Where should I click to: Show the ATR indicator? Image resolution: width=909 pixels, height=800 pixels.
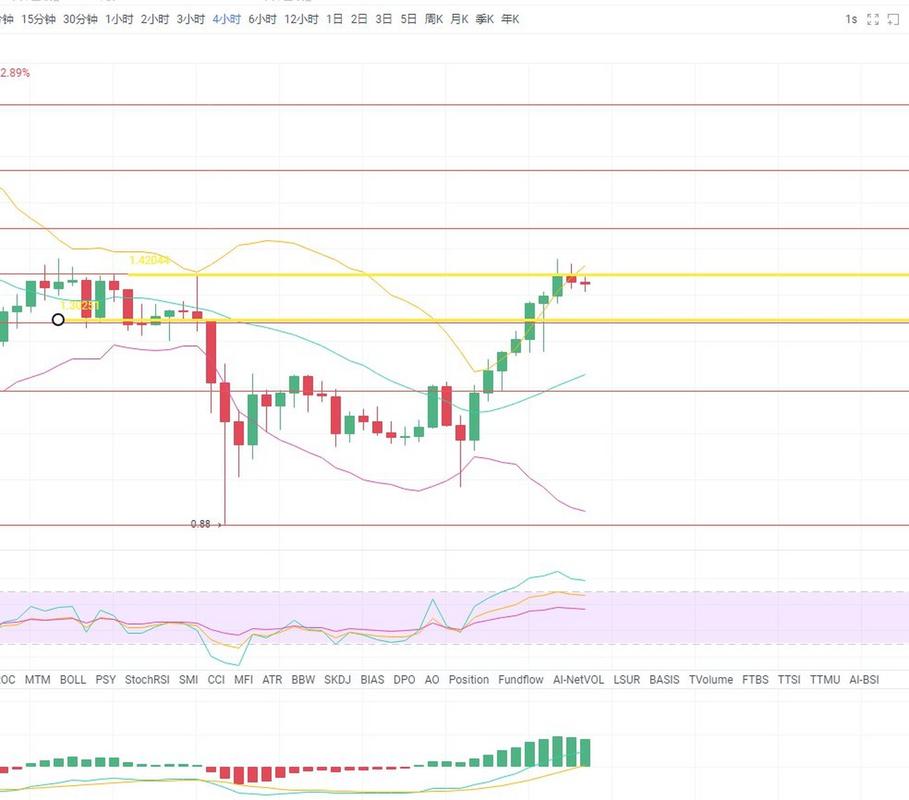coord(272,679)
